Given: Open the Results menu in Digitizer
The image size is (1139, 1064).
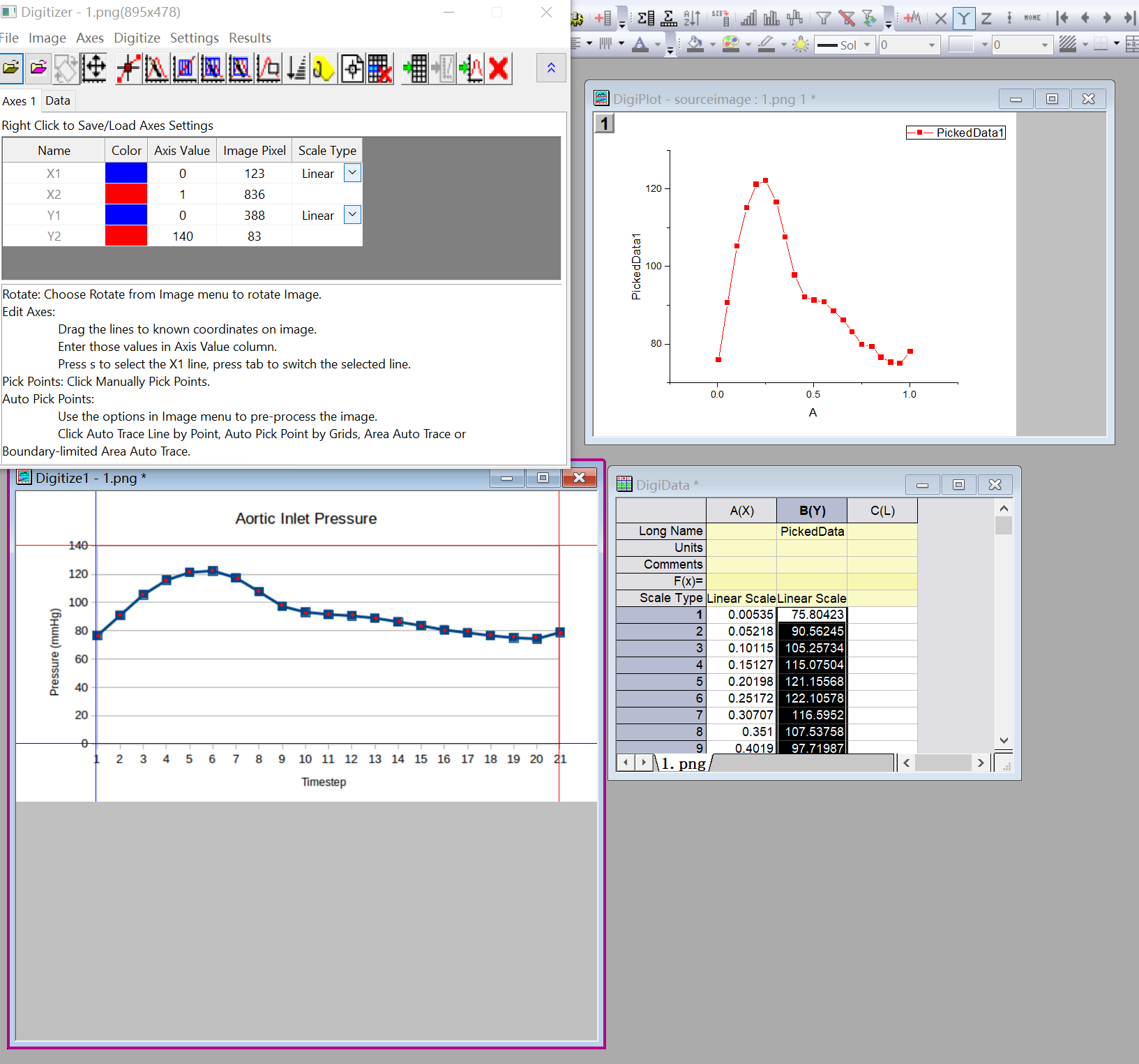Looking at the screenshot, I should (250, 38).
